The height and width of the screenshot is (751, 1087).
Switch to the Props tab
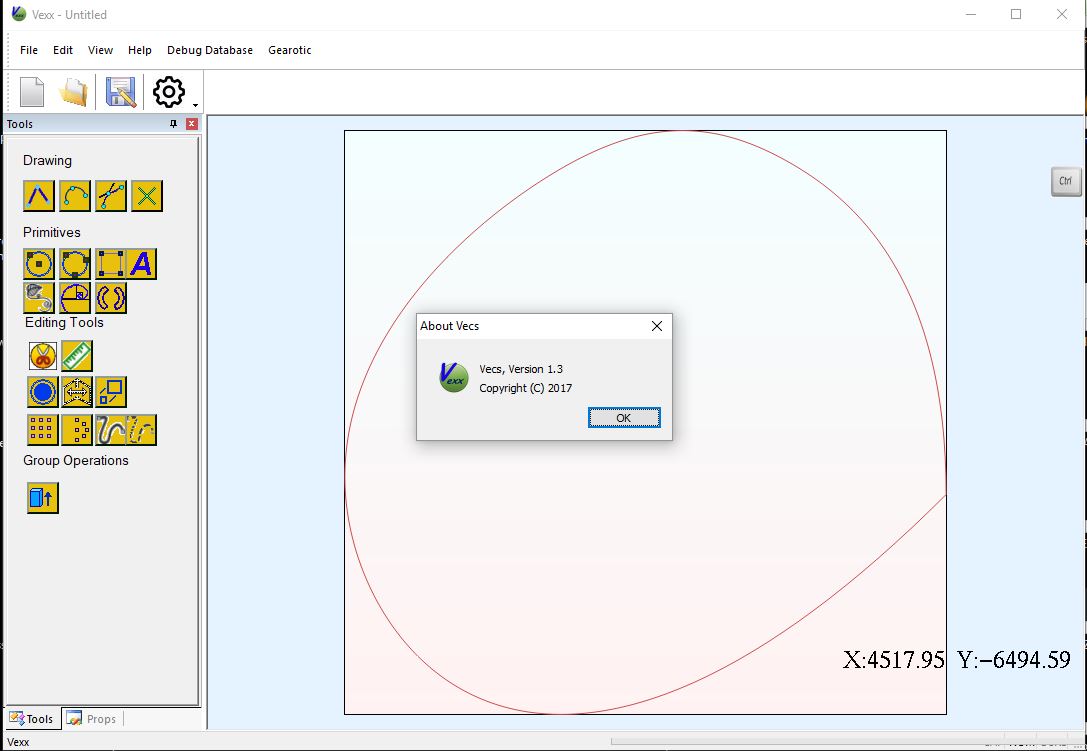(92, 719)
